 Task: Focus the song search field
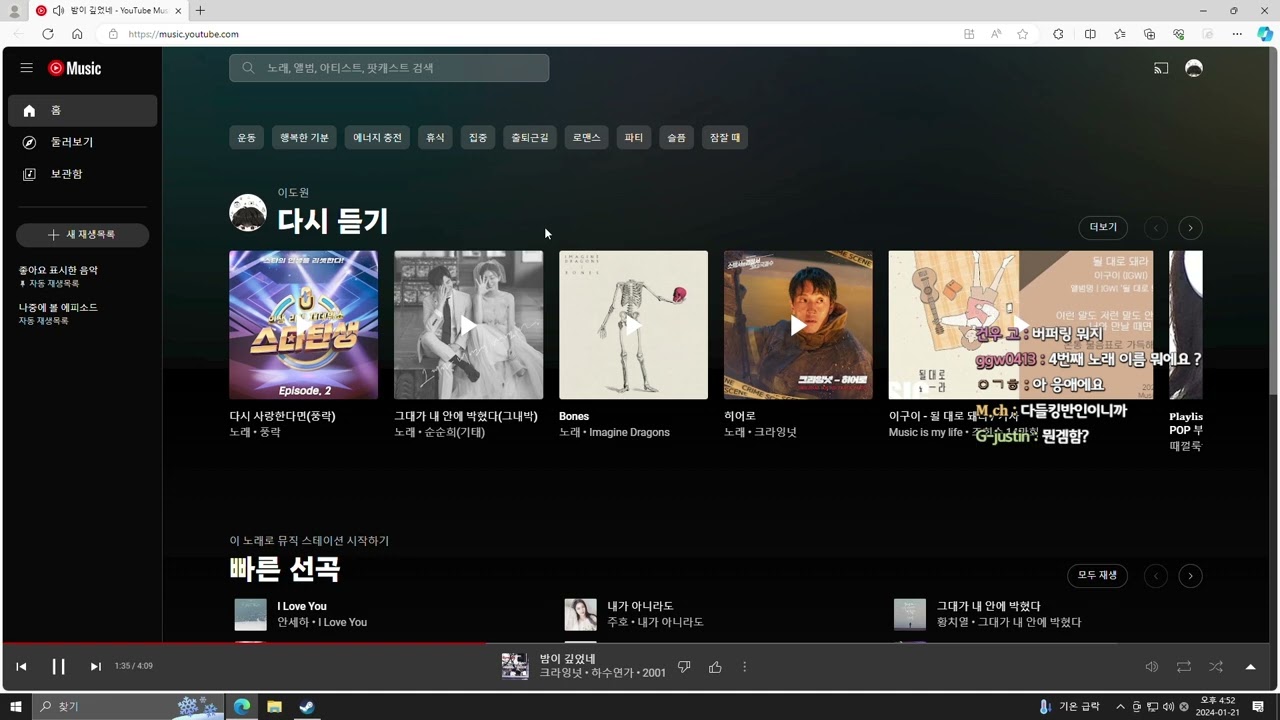pyautogui.click(x=389, y=68)
